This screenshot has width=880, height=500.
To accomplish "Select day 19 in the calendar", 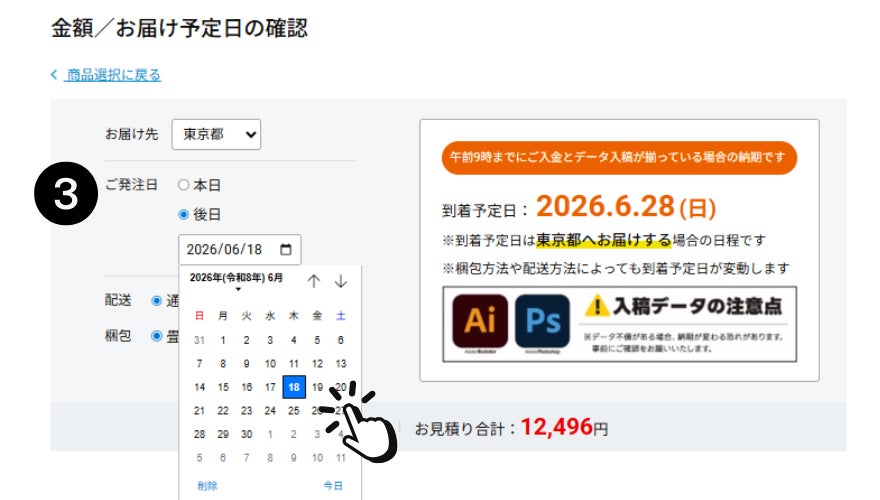I will point(318,387).
